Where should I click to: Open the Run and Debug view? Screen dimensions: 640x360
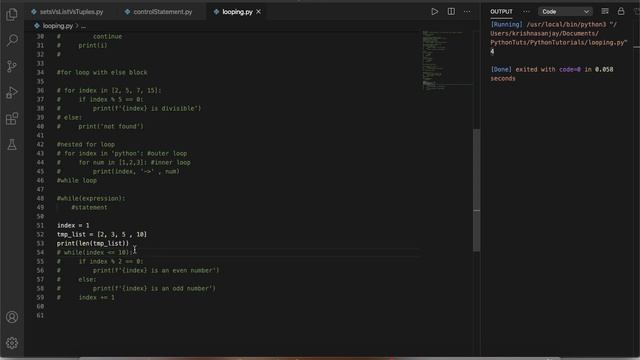(12, 93)
